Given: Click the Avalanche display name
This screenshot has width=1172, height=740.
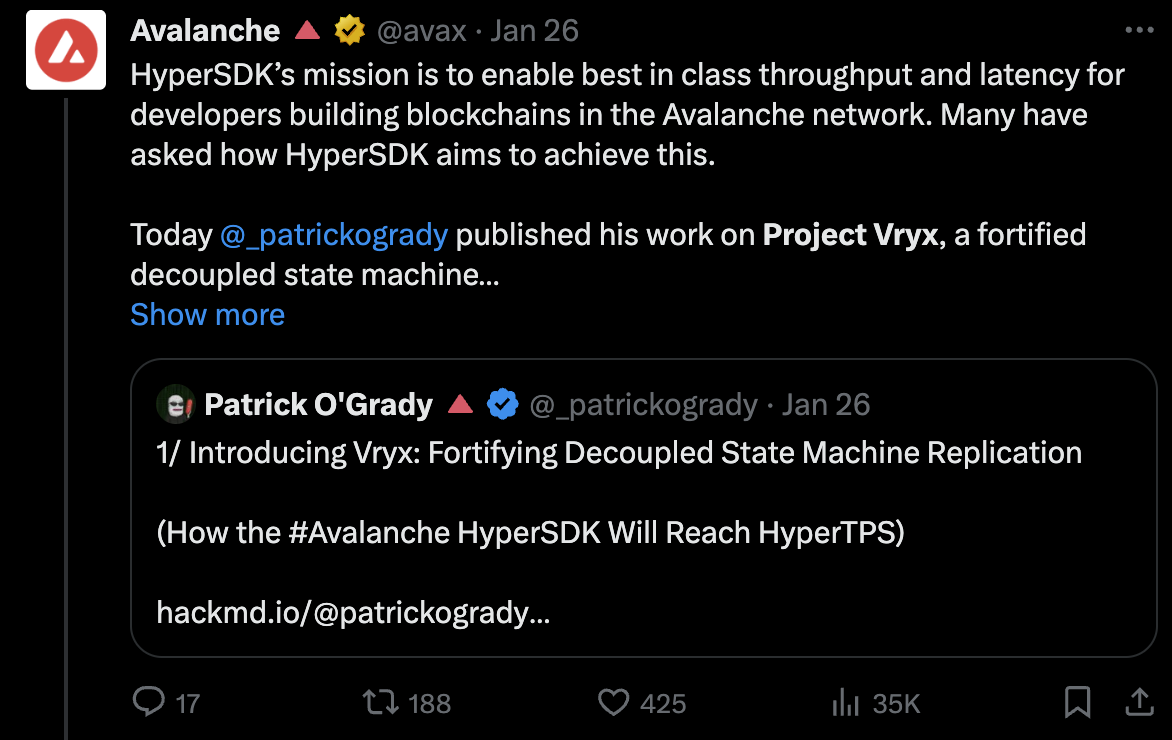Looking at the screenshot, I should [205, 31].
